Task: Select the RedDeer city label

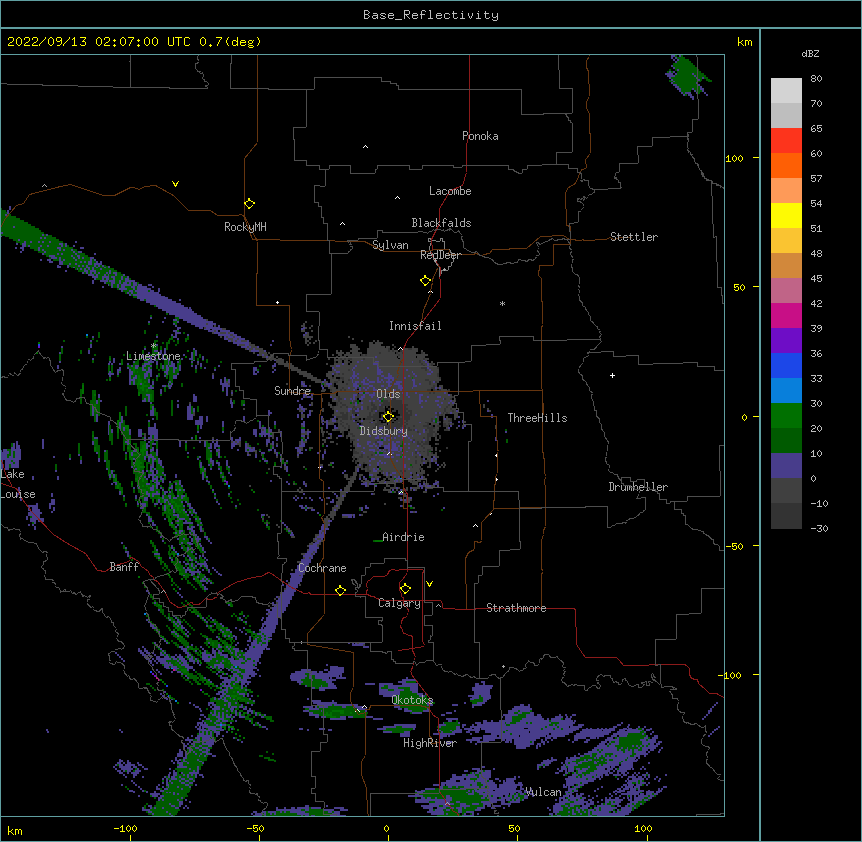Action: [x=440, y=255]
